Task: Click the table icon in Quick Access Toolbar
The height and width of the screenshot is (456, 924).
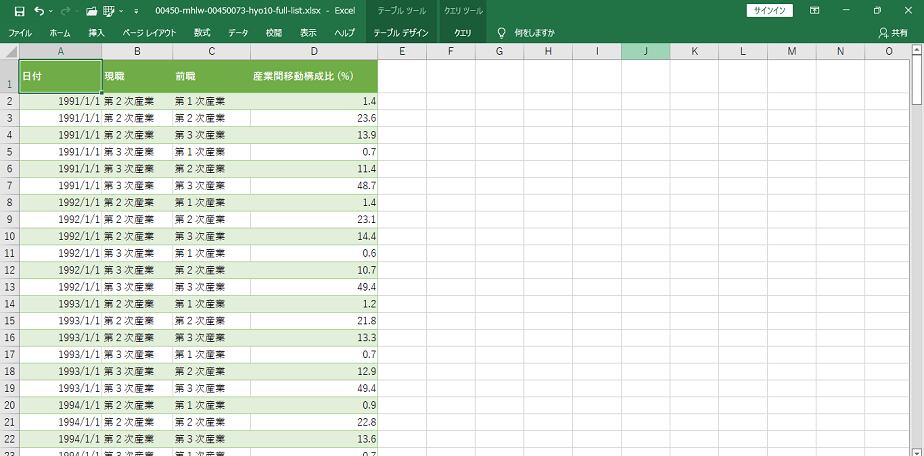Action: (x=109, y=11)
